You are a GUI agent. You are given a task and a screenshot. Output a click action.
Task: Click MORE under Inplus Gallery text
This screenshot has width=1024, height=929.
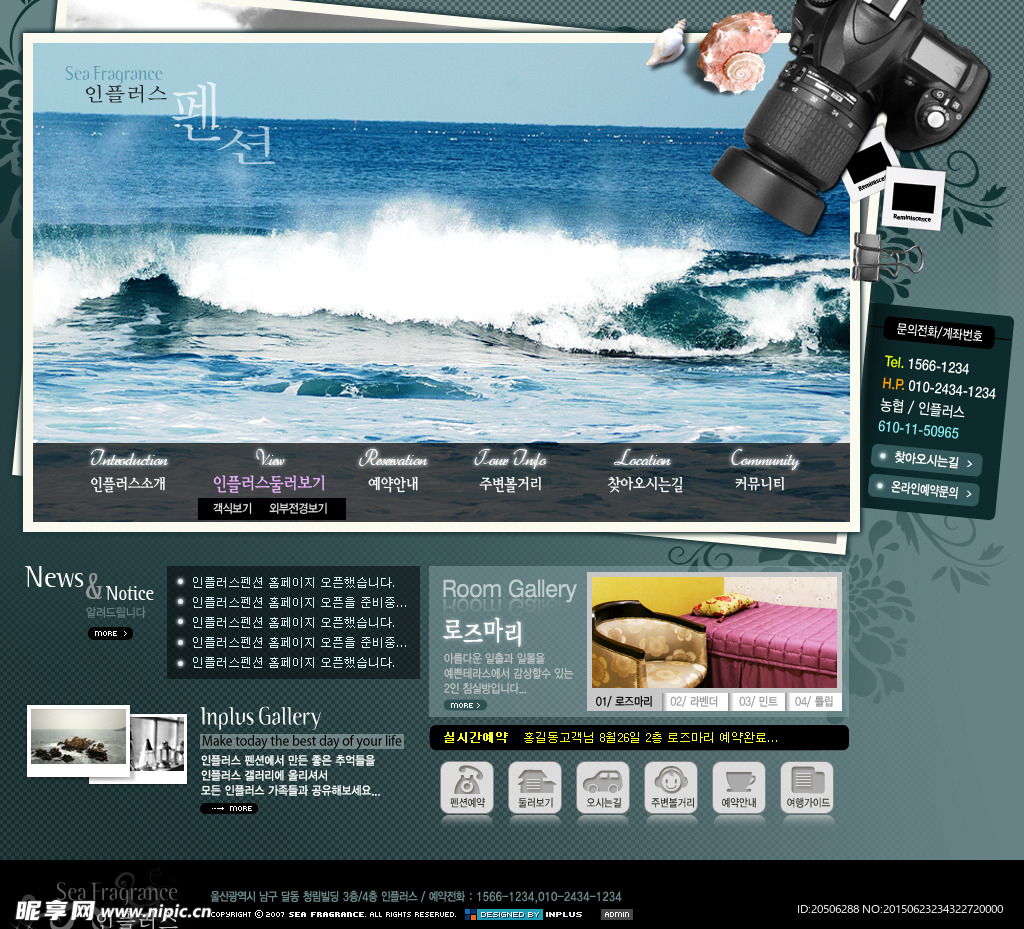tap(229, 808)
